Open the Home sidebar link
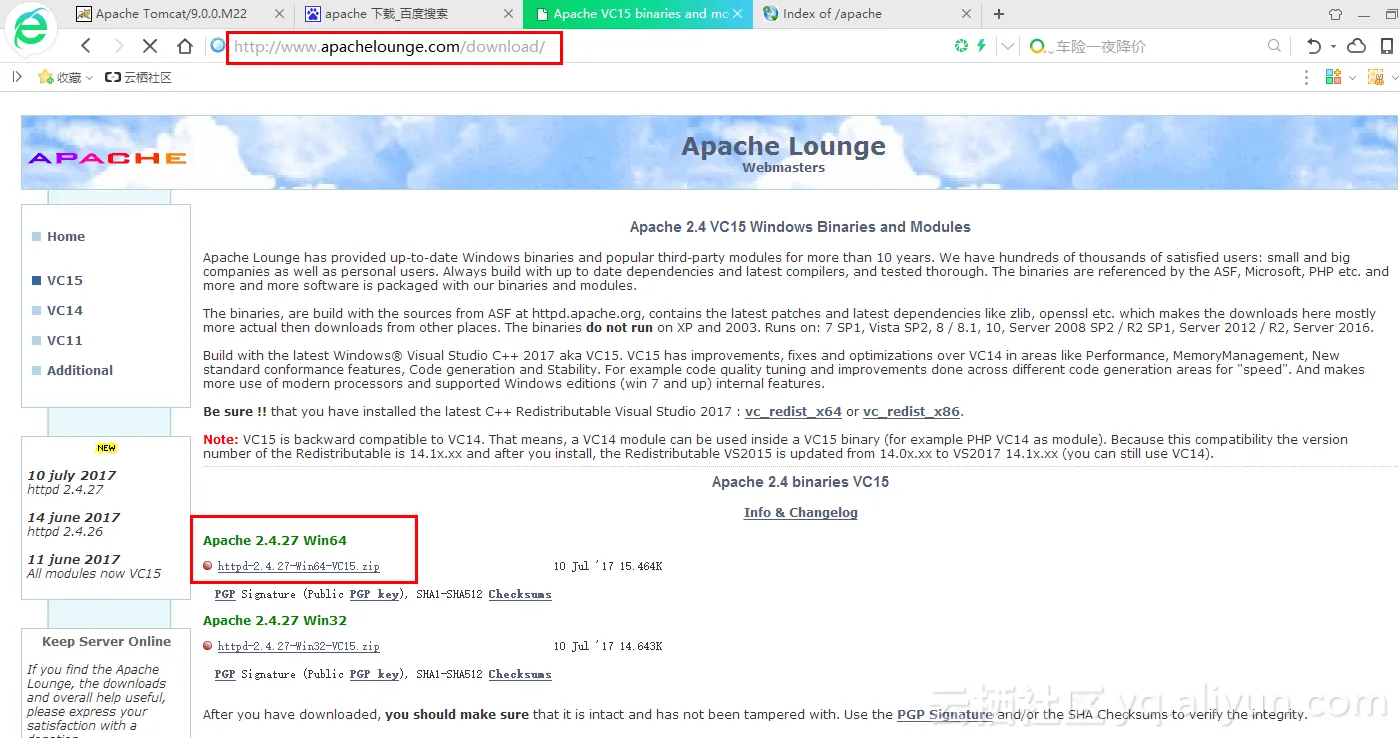Image resolution: width=1400 pixels, height=738 pixels. [x=66, y=237]
